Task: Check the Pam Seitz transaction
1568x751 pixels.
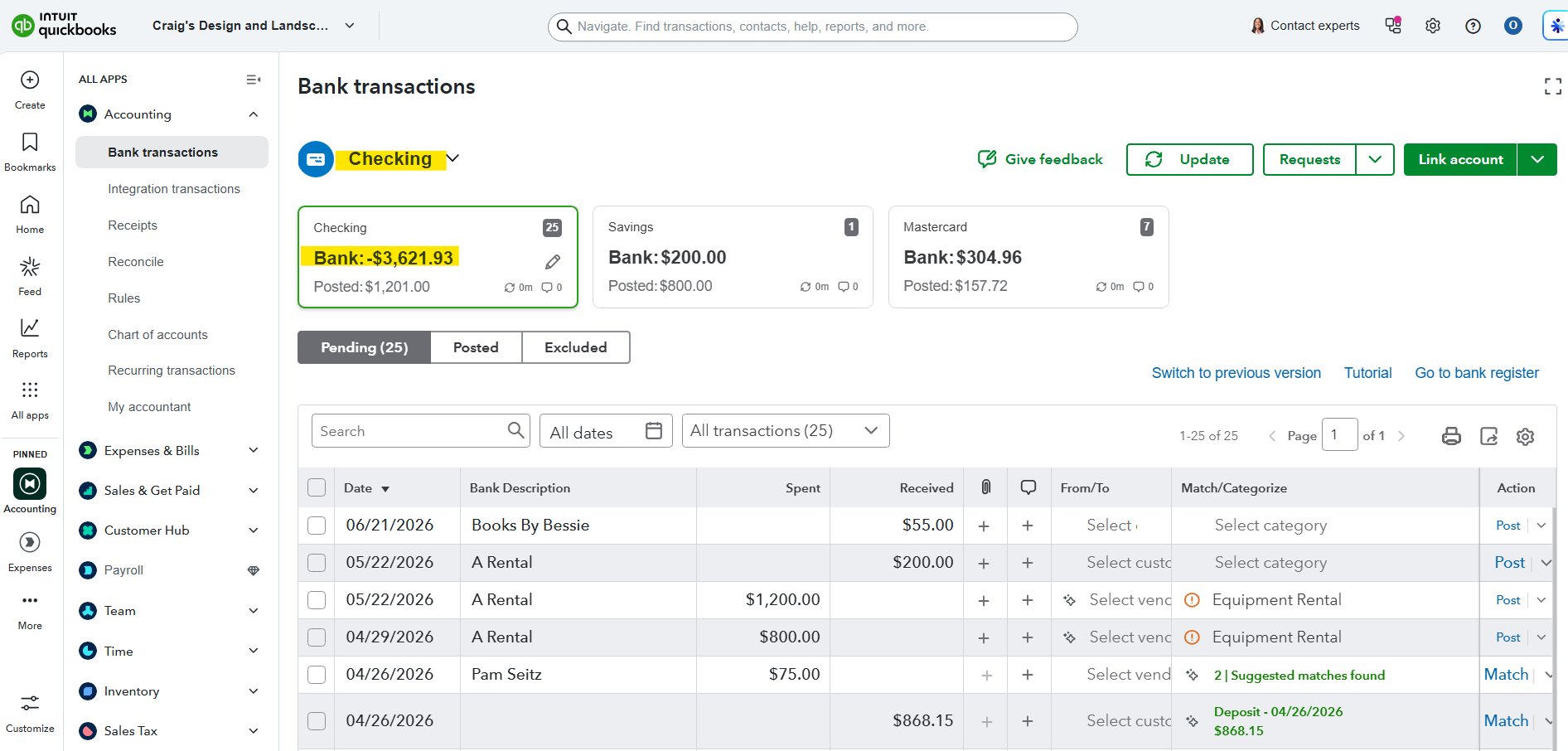Action: (317, 675)
